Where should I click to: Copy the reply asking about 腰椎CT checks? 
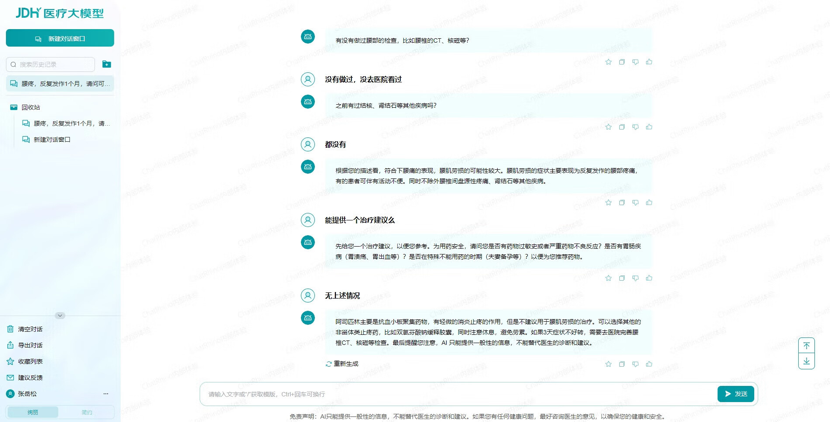622,62
